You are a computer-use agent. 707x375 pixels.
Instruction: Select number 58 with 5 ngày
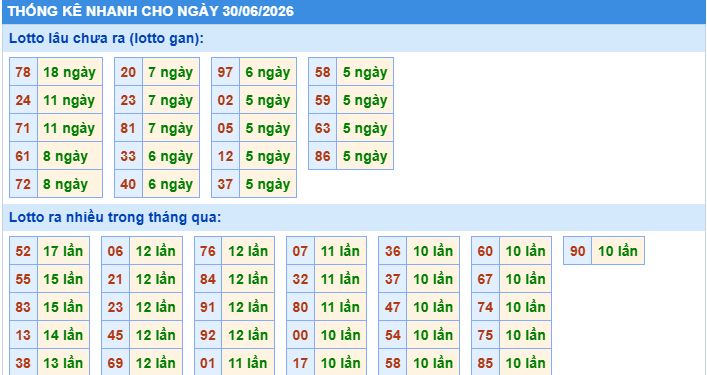(322, 72)
